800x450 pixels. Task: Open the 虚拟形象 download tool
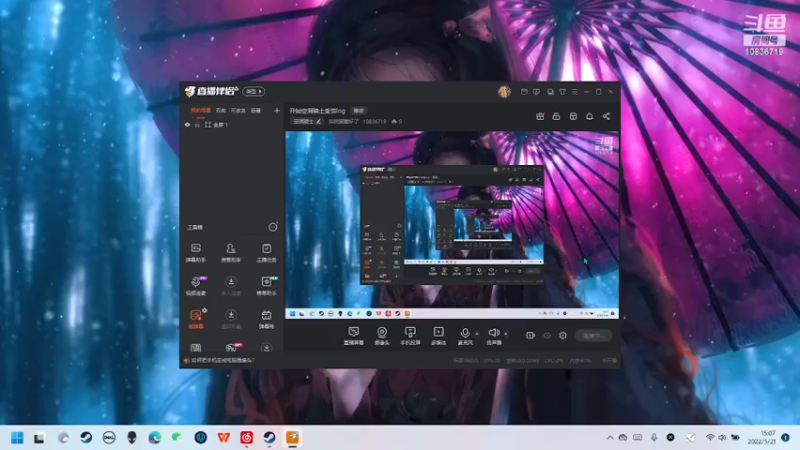click(x=231, y=319)
